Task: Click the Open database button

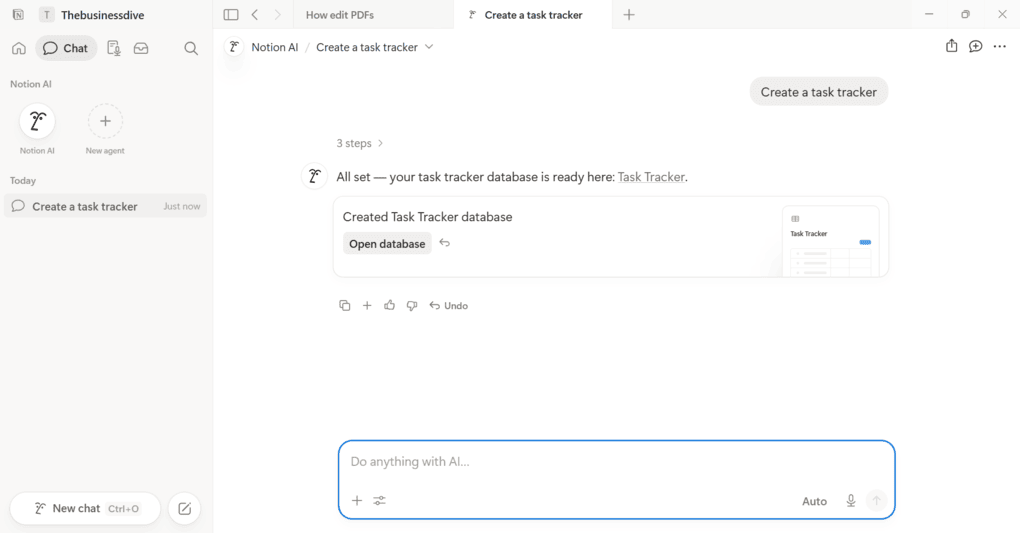Action: [x=387, y=243]
